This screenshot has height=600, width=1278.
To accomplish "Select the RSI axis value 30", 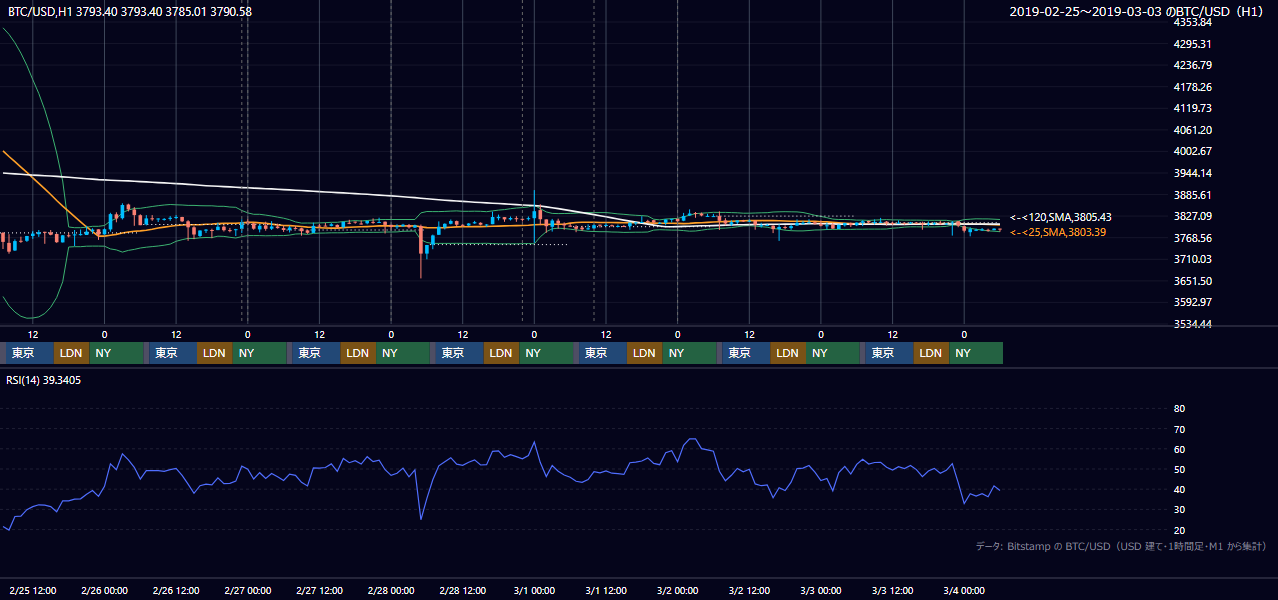I will pyautogui.click(x=1179, y=510).
